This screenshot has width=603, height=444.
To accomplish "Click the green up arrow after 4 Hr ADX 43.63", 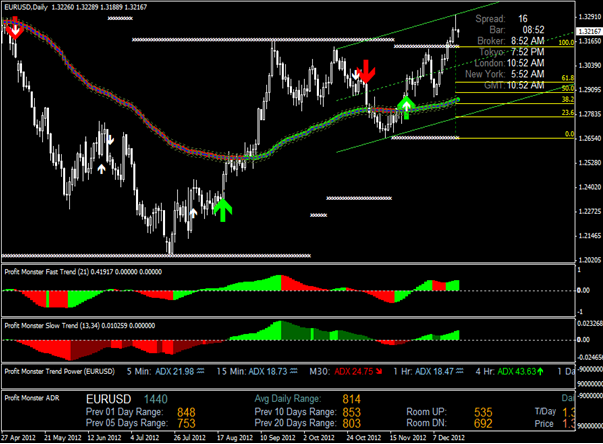I will point(540,371).
